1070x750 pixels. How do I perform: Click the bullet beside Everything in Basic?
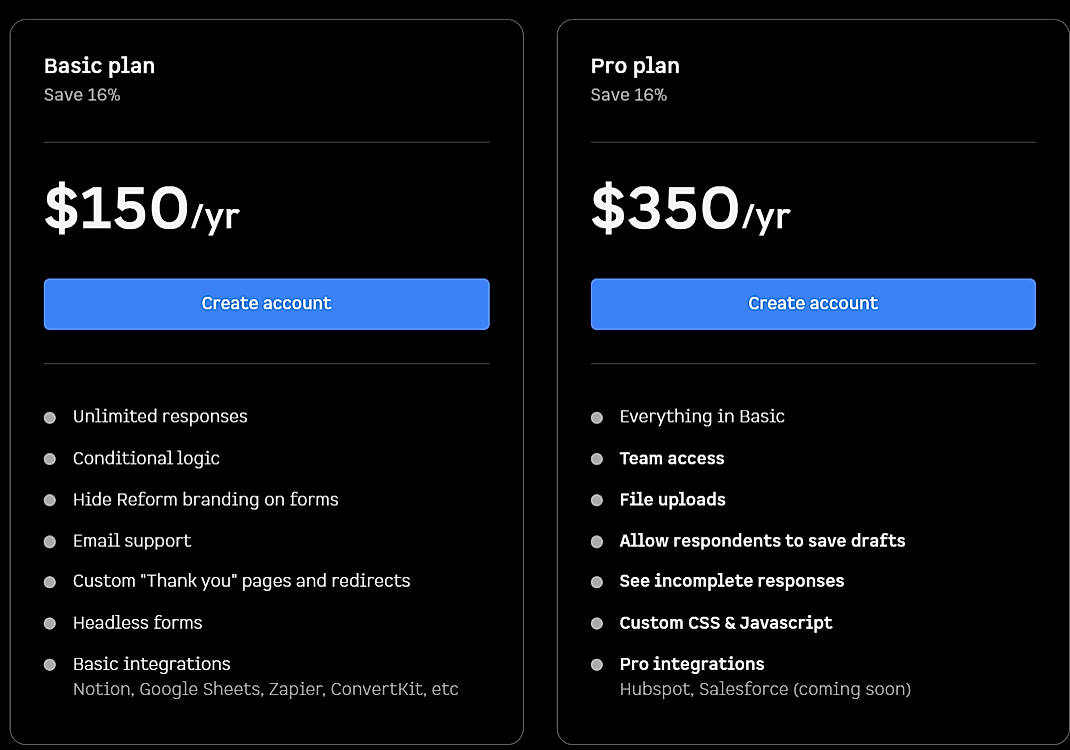click(x=596, y=417)
